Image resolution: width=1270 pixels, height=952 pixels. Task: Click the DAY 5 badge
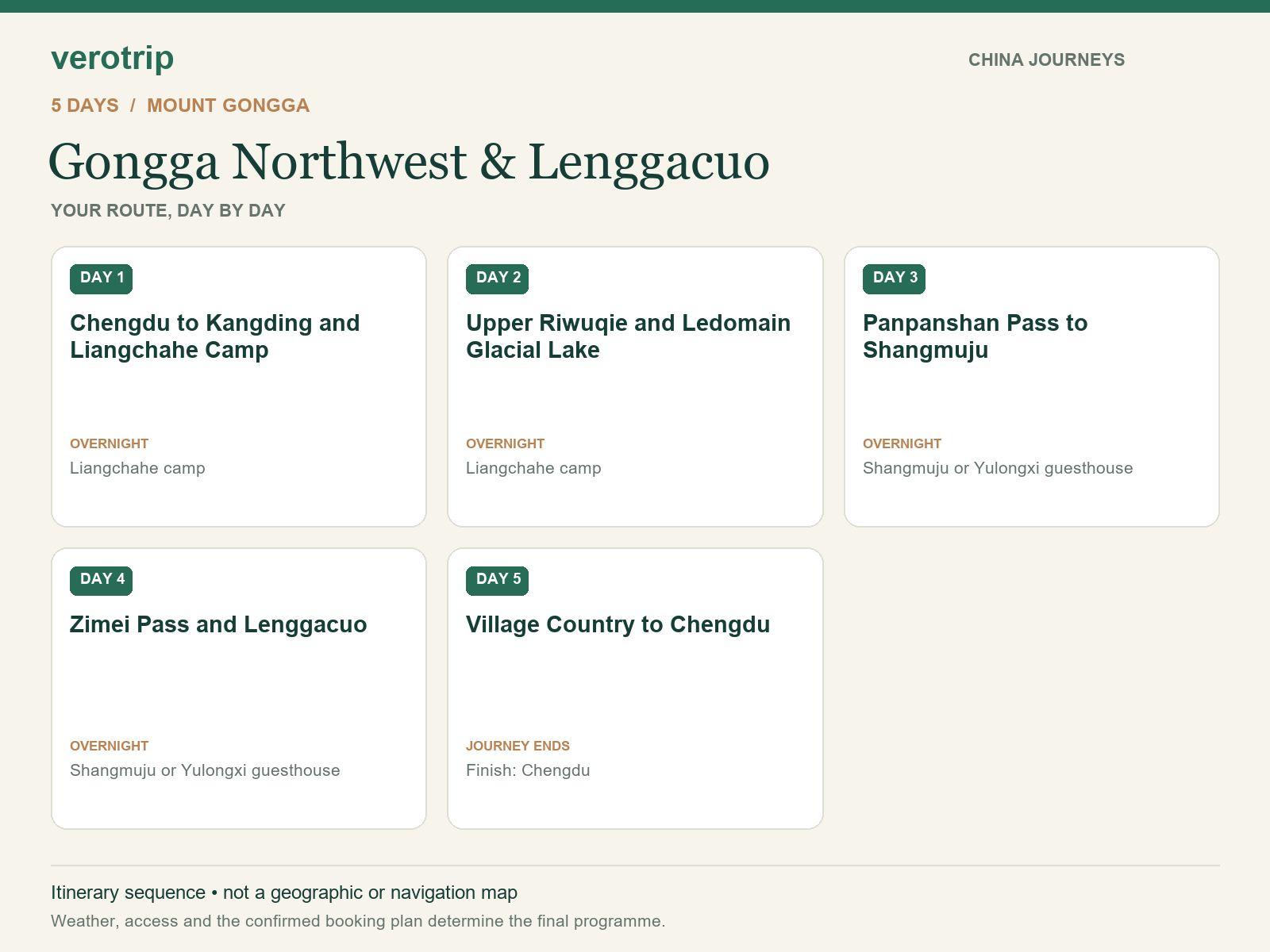(x=498, y=580)
